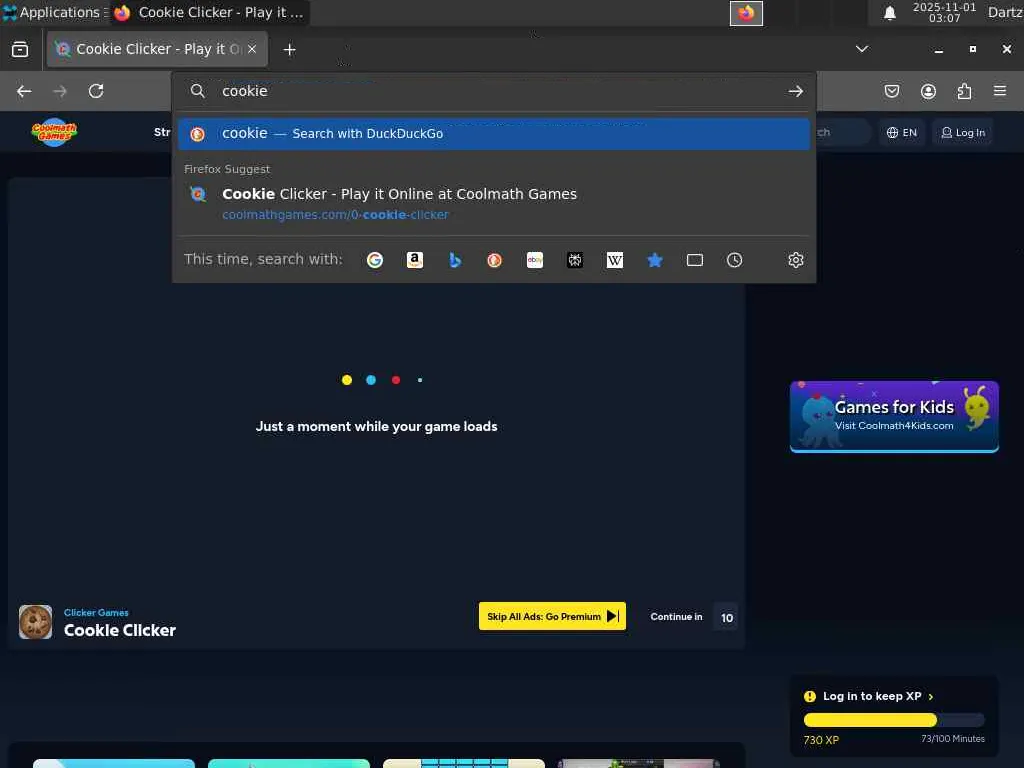The image size is (1024, 768).
Task: Click the '730 XP' text
Action: coord(821,740)
